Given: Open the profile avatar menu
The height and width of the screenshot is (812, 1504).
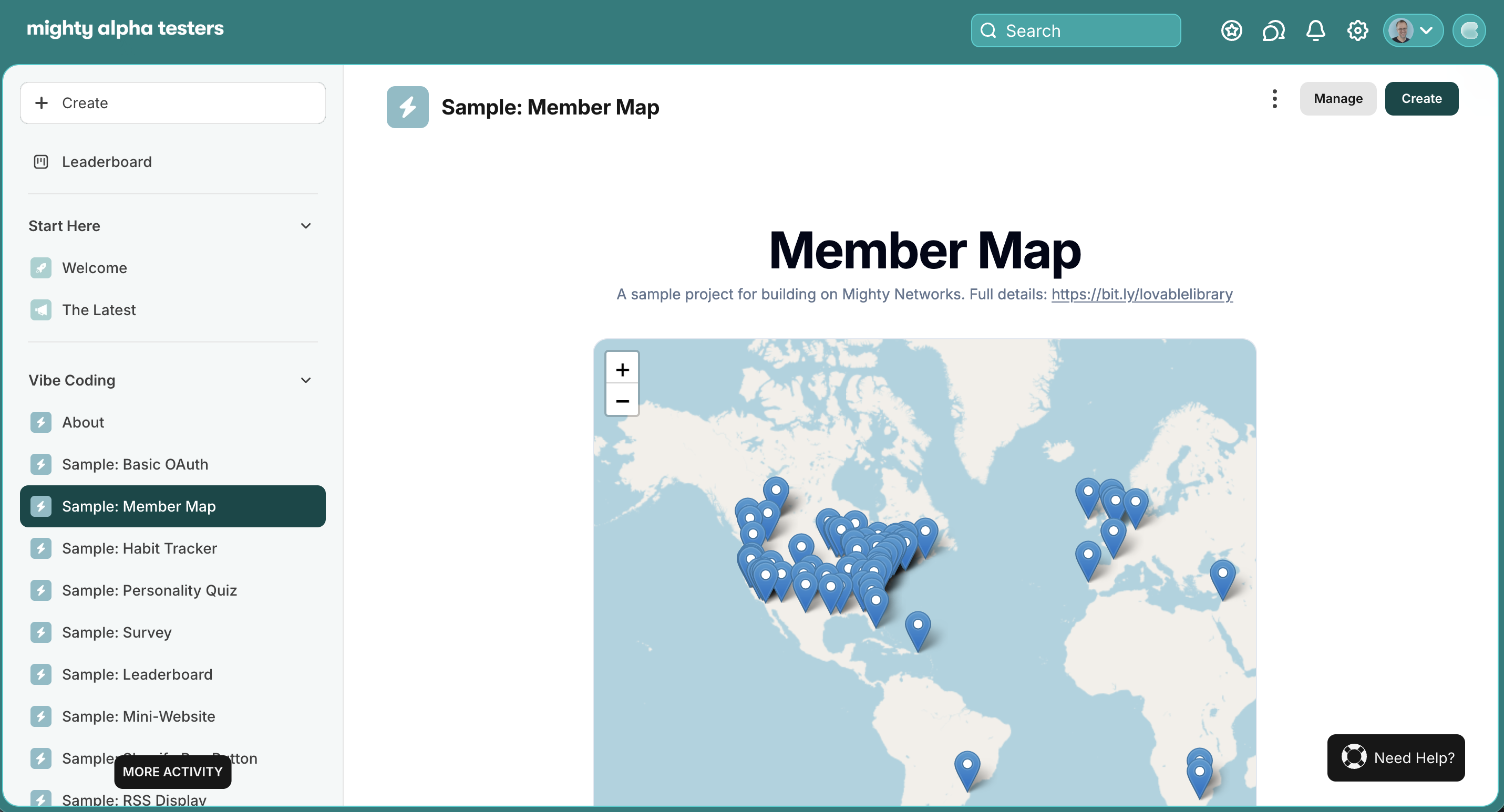Looking at the screenshot, I should (1413, 30).
